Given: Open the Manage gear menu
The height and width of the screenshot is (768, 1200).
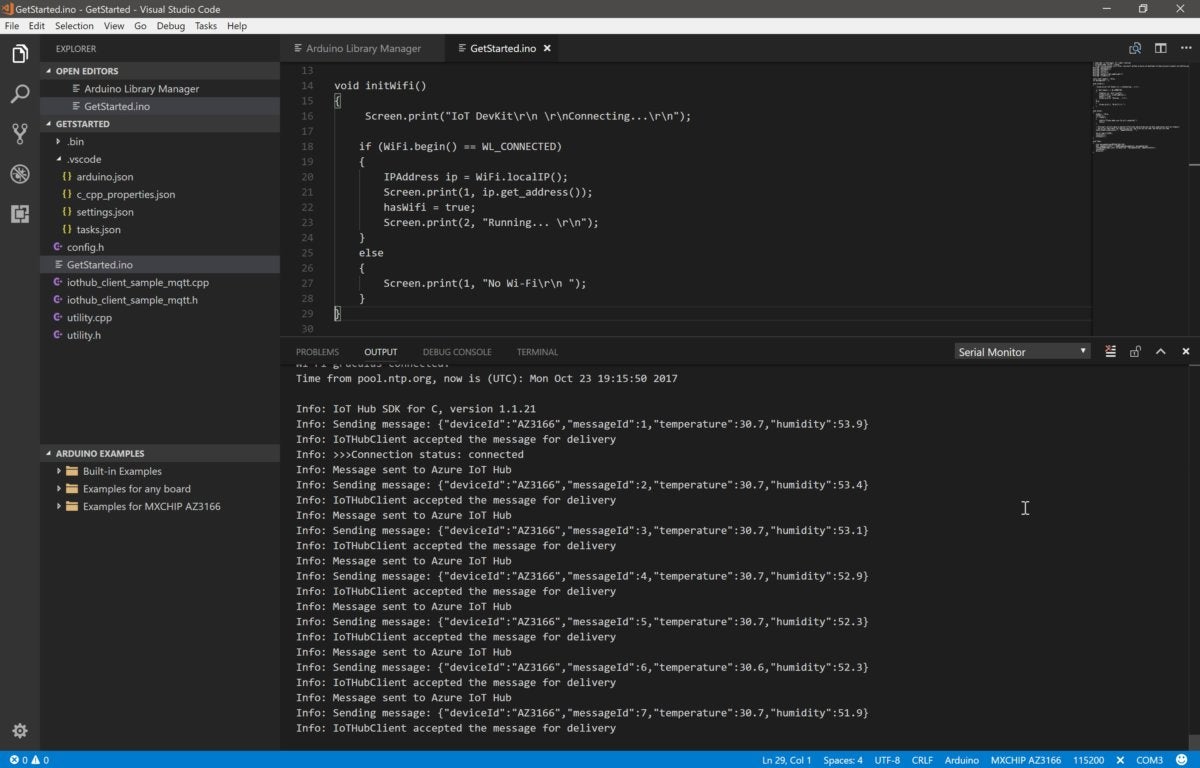Looking at the screenshot, I should click(x=19, y=731).
